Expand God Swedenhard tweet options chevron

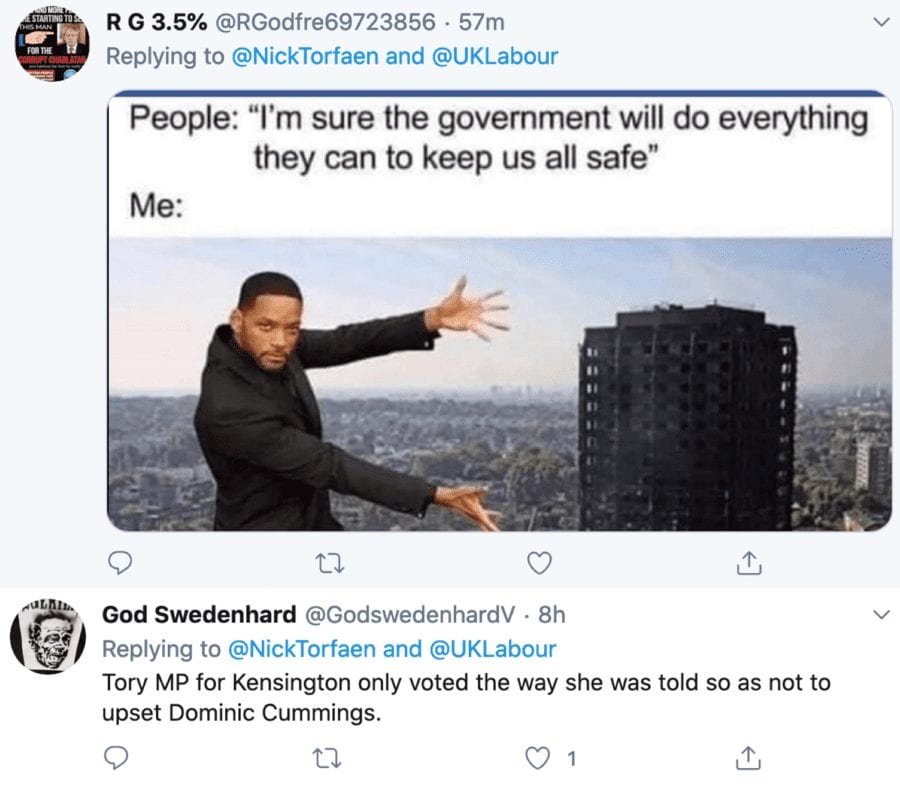pos(880,613)
